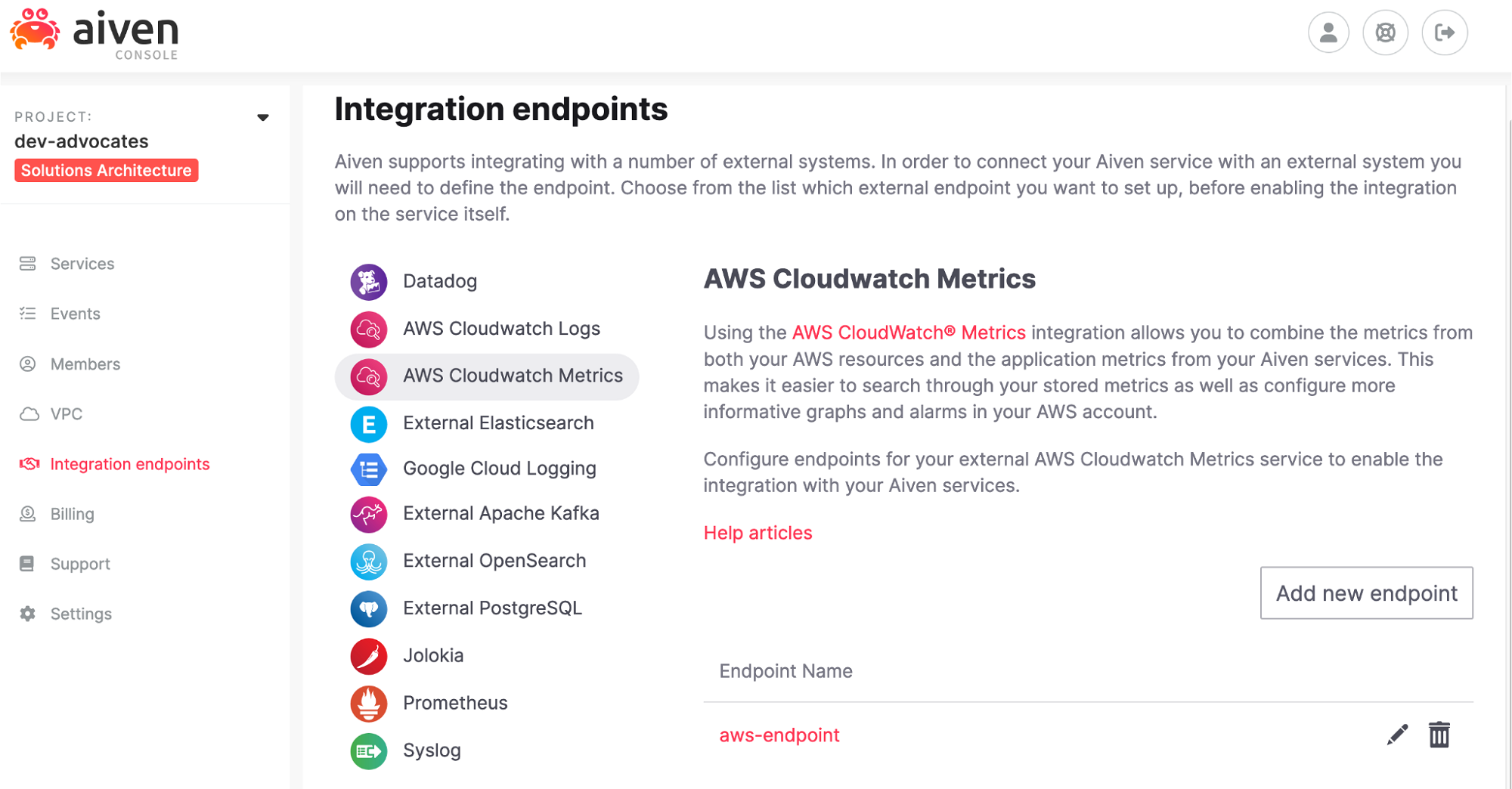Select the Jolokia pepper icon

[x=368, y=656]
